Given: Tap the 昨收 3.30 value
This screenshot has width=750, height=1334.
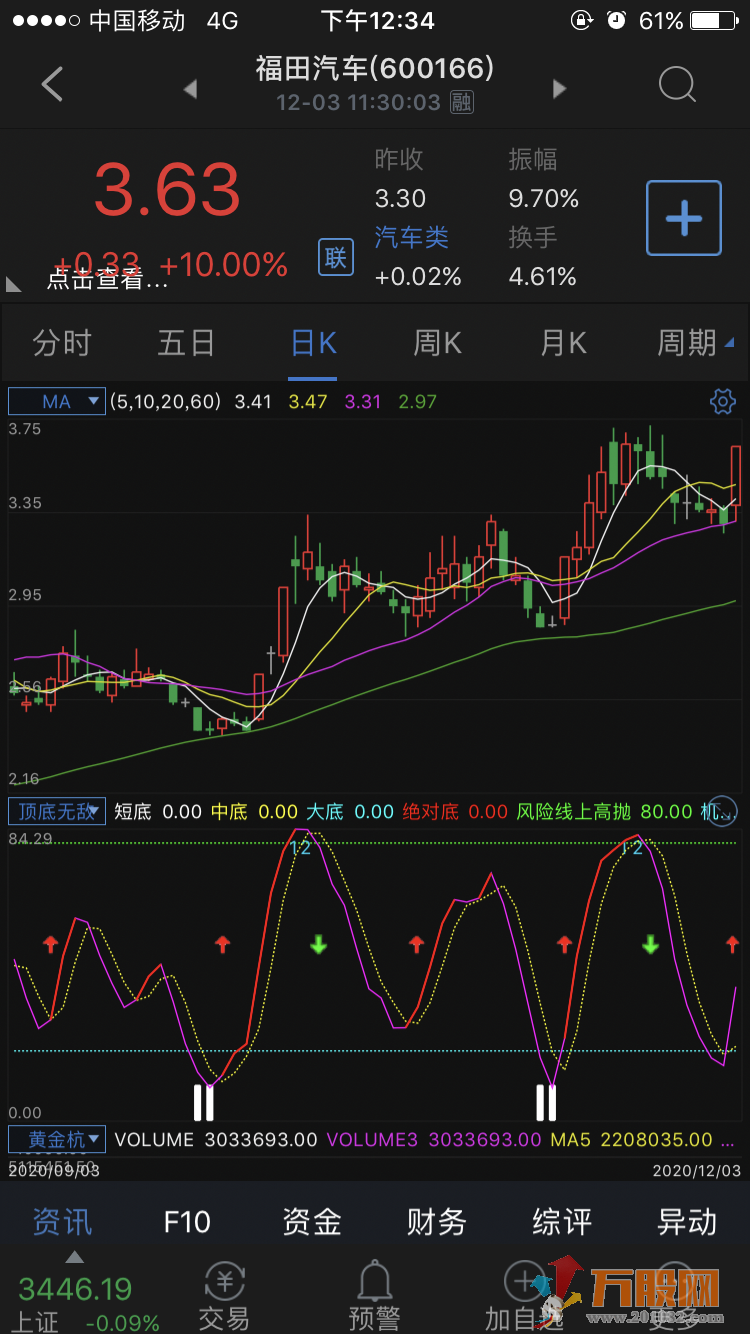Looking at the screenshot, I should [x=400, y=198].
